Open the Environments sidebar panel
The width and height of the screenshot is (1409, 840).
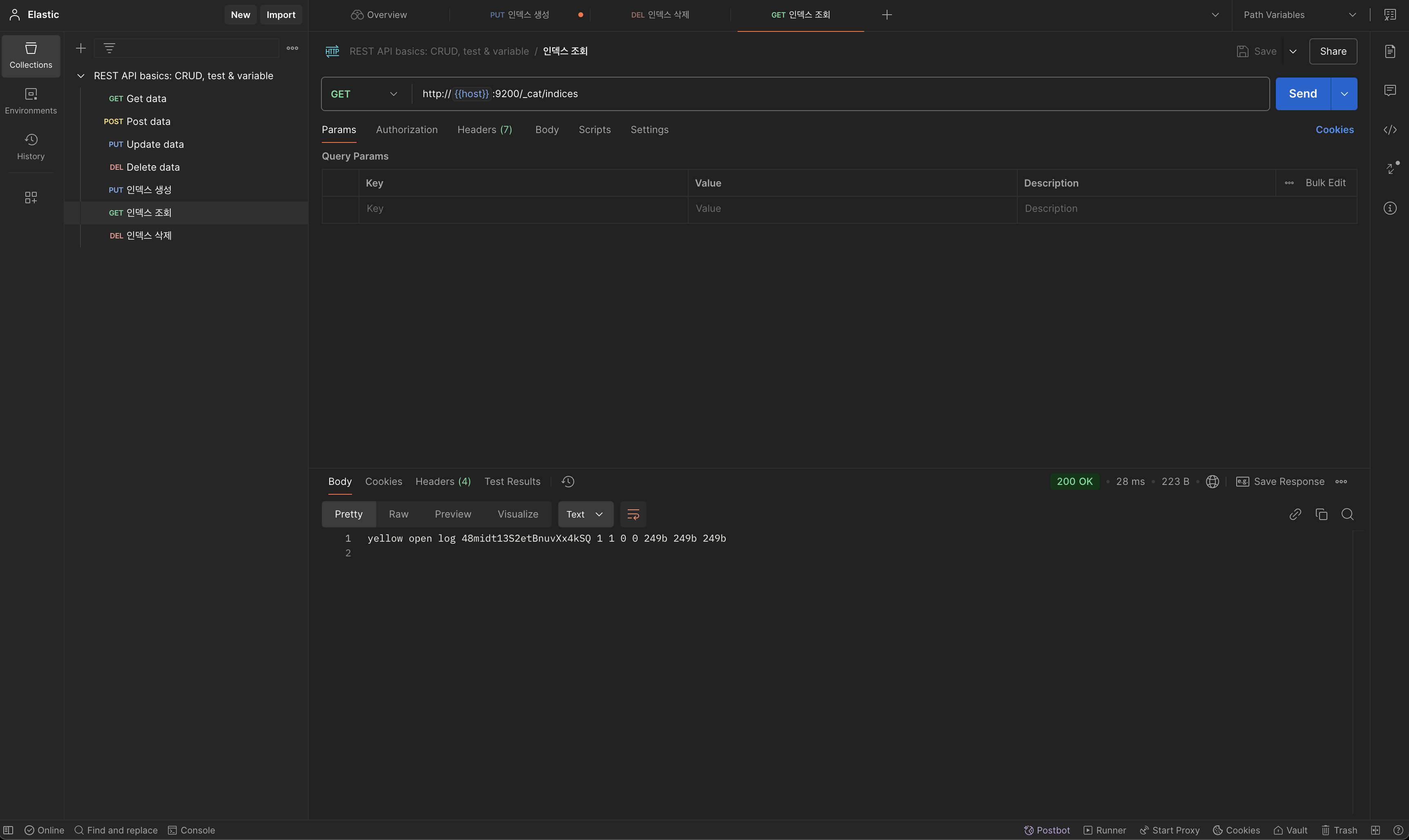tap(31, 101)
